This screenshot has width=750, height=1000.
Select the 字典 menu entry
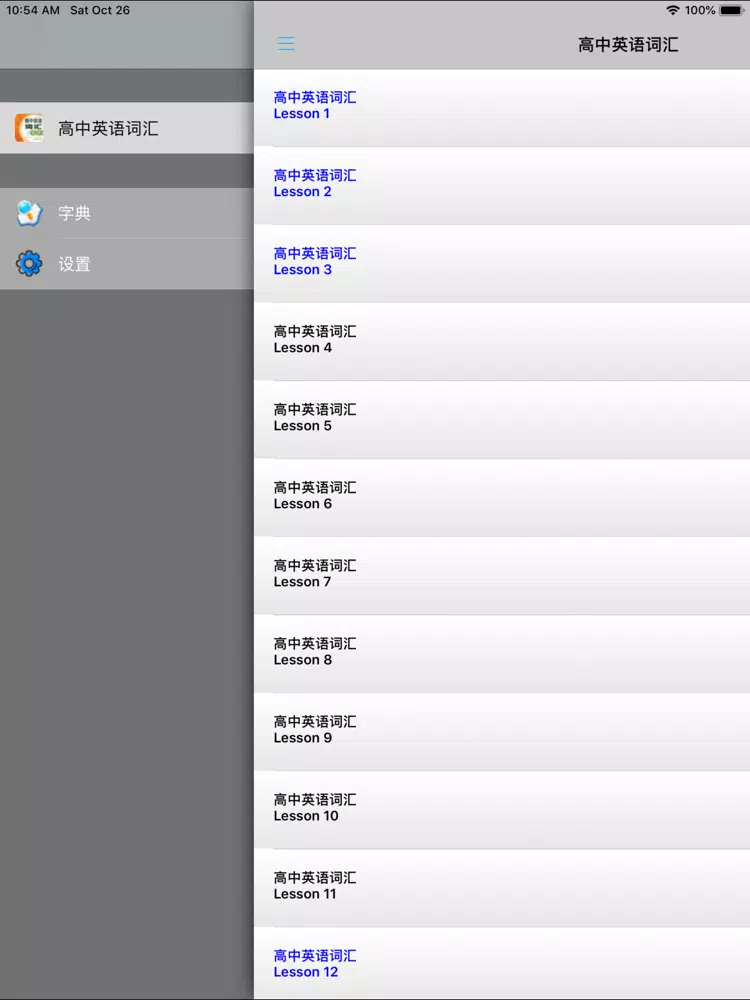point(127,213)
